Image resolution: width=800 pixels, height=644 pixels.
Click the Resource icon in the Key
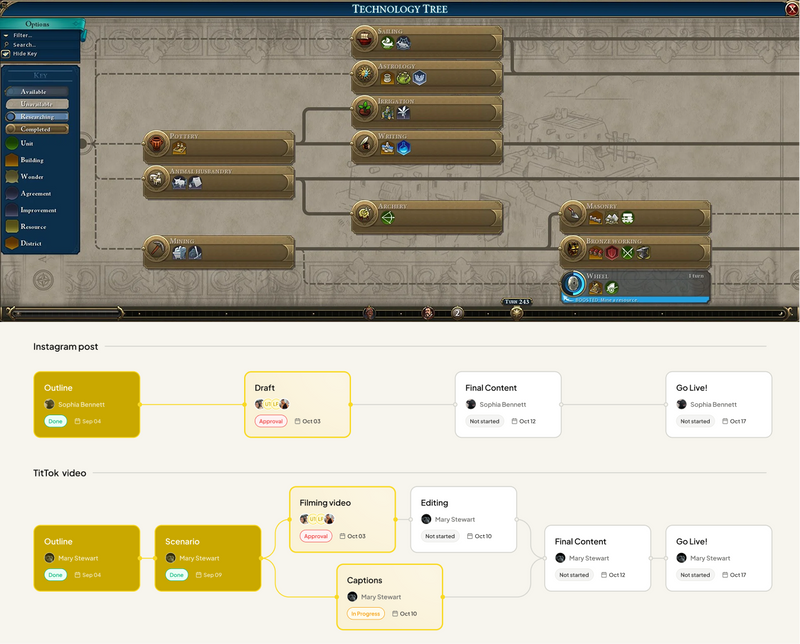coord(12,227)
